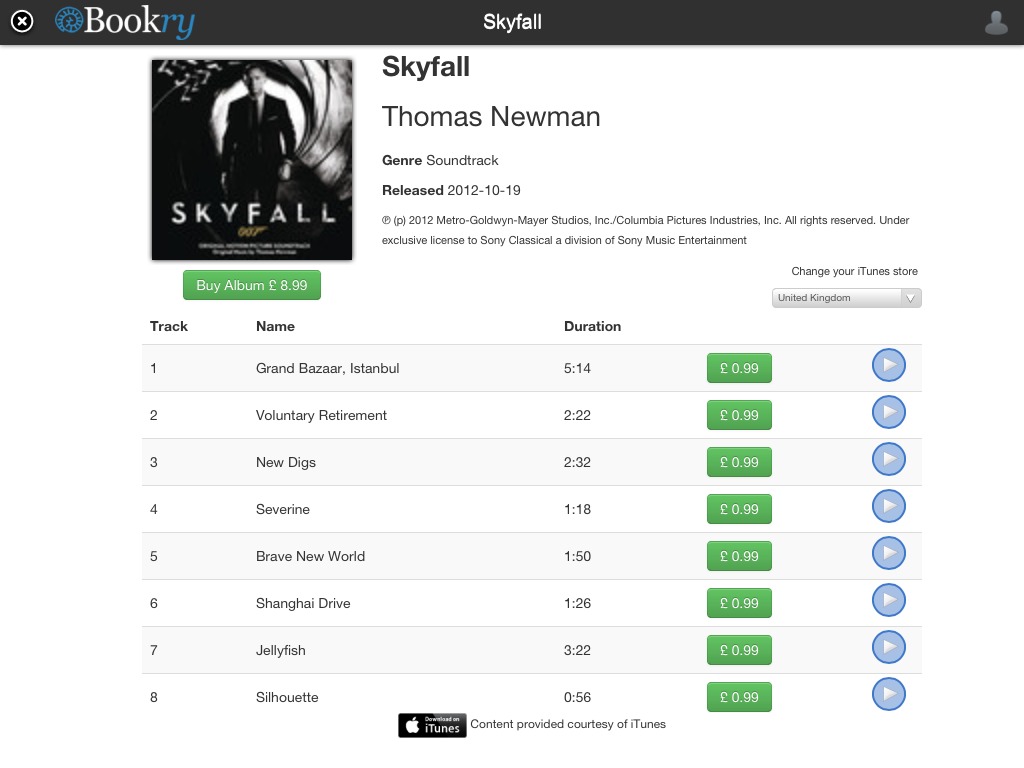Image resolution: width=1024 pixels, height=768 pixels.
Task: Select track name Grand Bazaar, Istanbul
Action: click(x=327, y=368)
